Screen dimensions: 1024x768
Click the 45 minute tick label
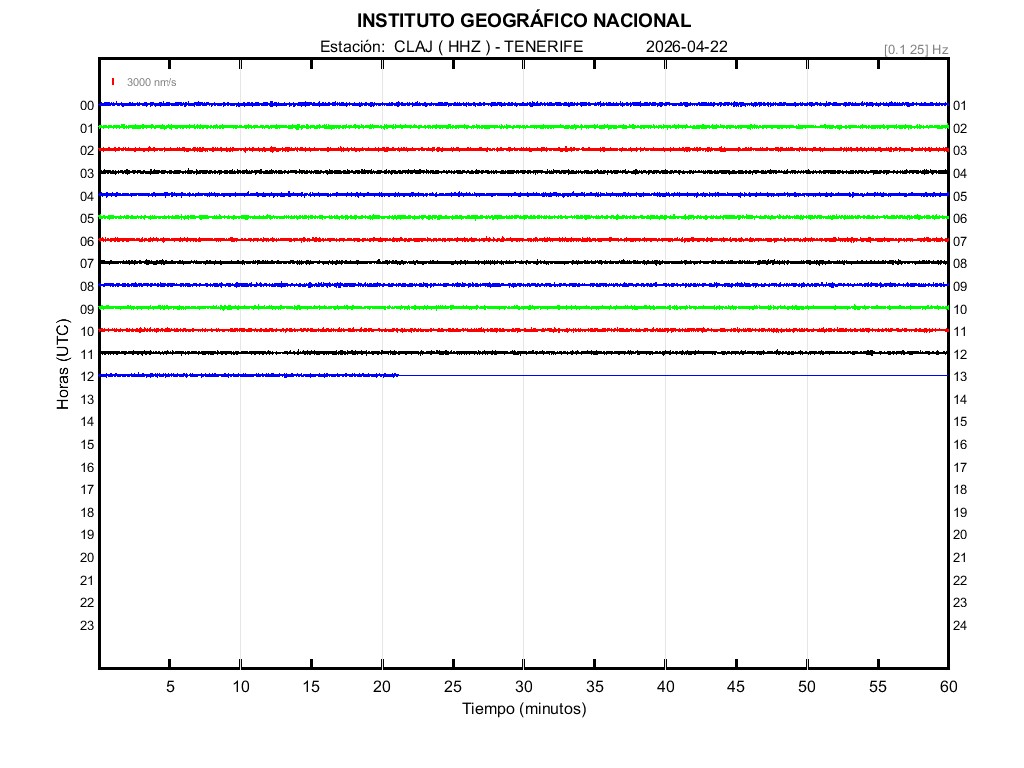[x=736, y=686]
